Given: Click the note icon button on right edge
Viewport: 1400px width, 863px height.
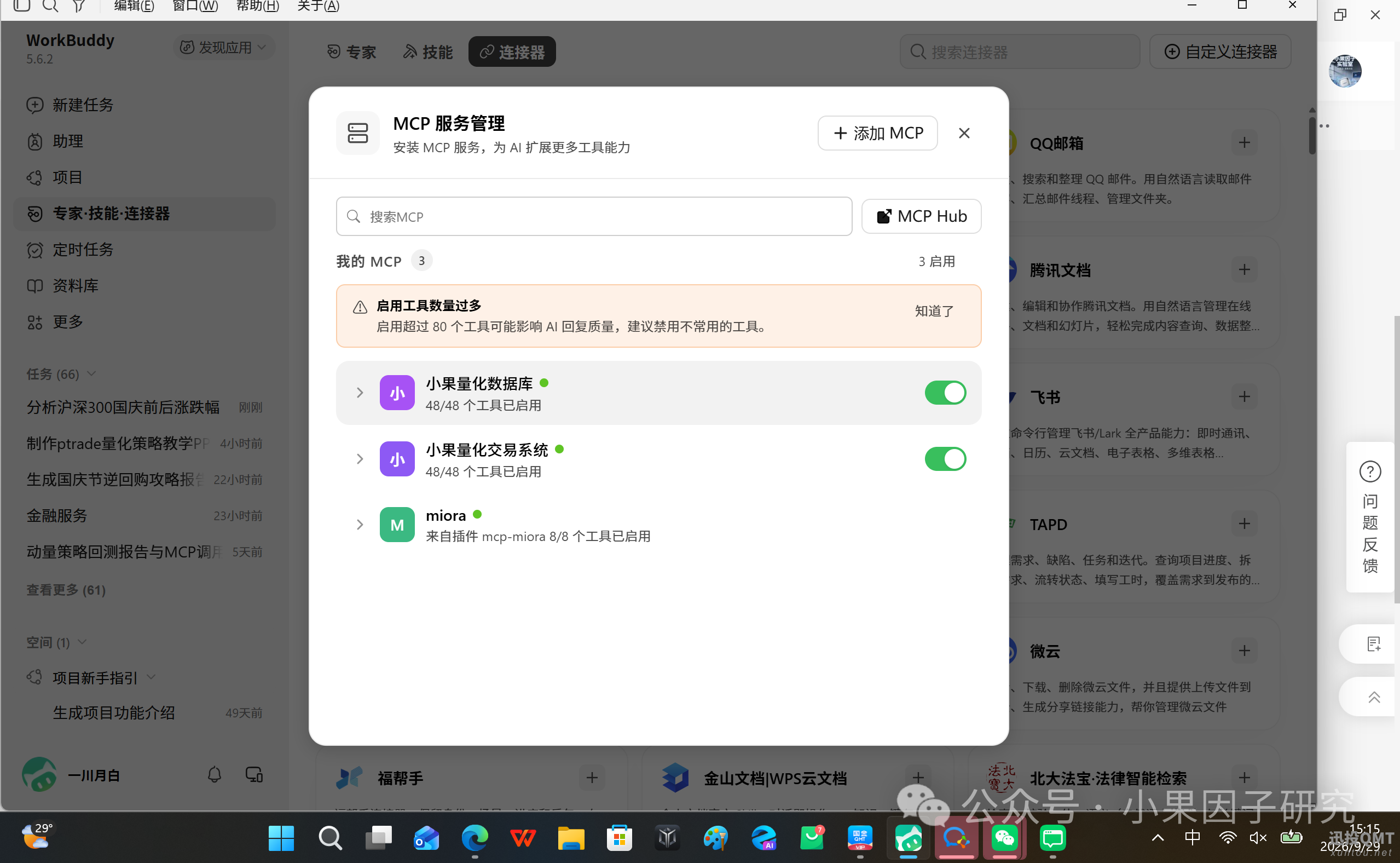Looking at the screenshot, I should (x=1373, y=644).
